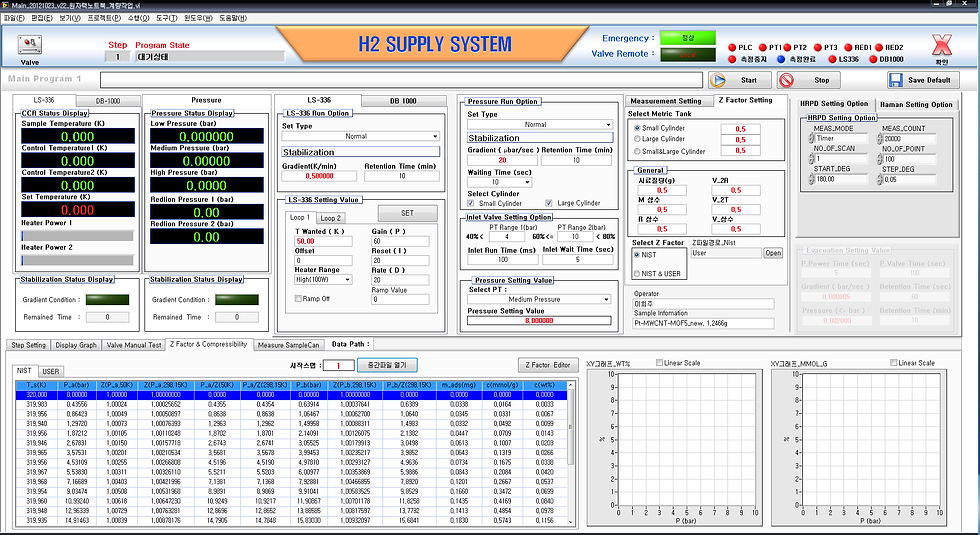Click the DB1000 status LED
Viewport: 980px width, 535px height.
tap(873, 59)
